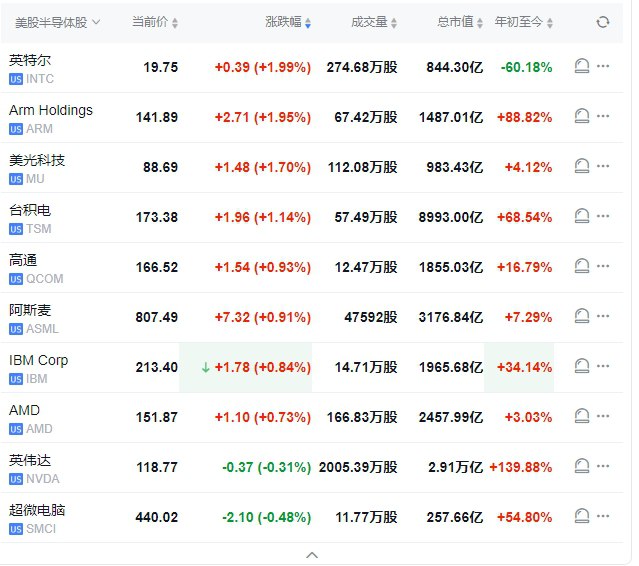639x566 pixels.
Task: Open more options for 高通 row
Action: [x=603, y=266]
